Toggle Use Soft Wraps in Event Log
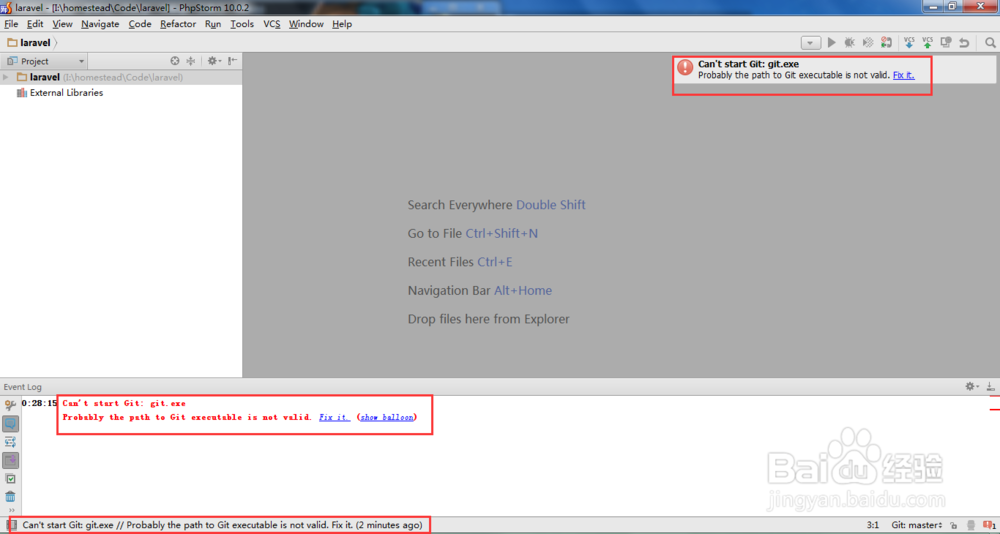 coord(10,441)
